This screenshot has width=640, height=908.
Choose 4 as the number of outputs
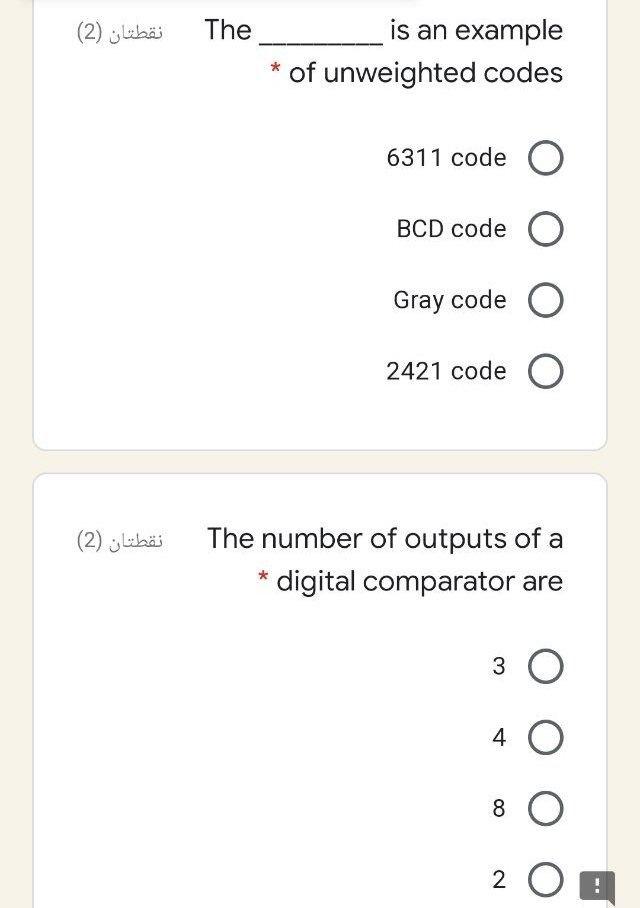click(546, 737)
